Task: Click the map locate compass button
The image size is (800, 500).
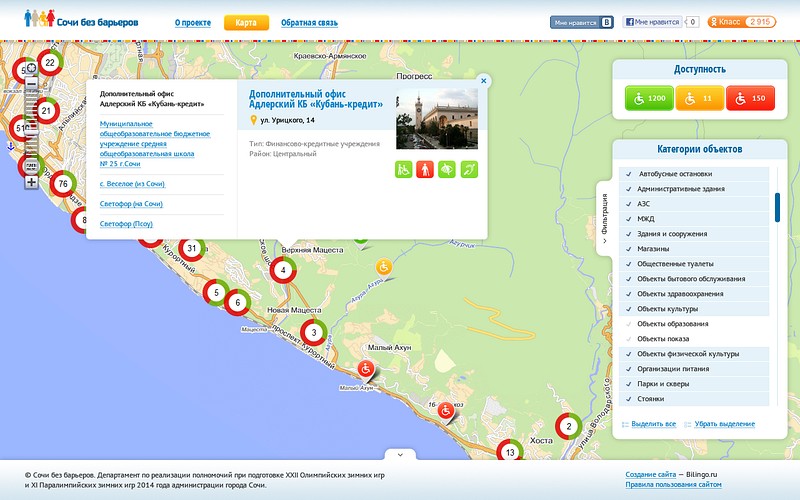Action: click(32, 68)
